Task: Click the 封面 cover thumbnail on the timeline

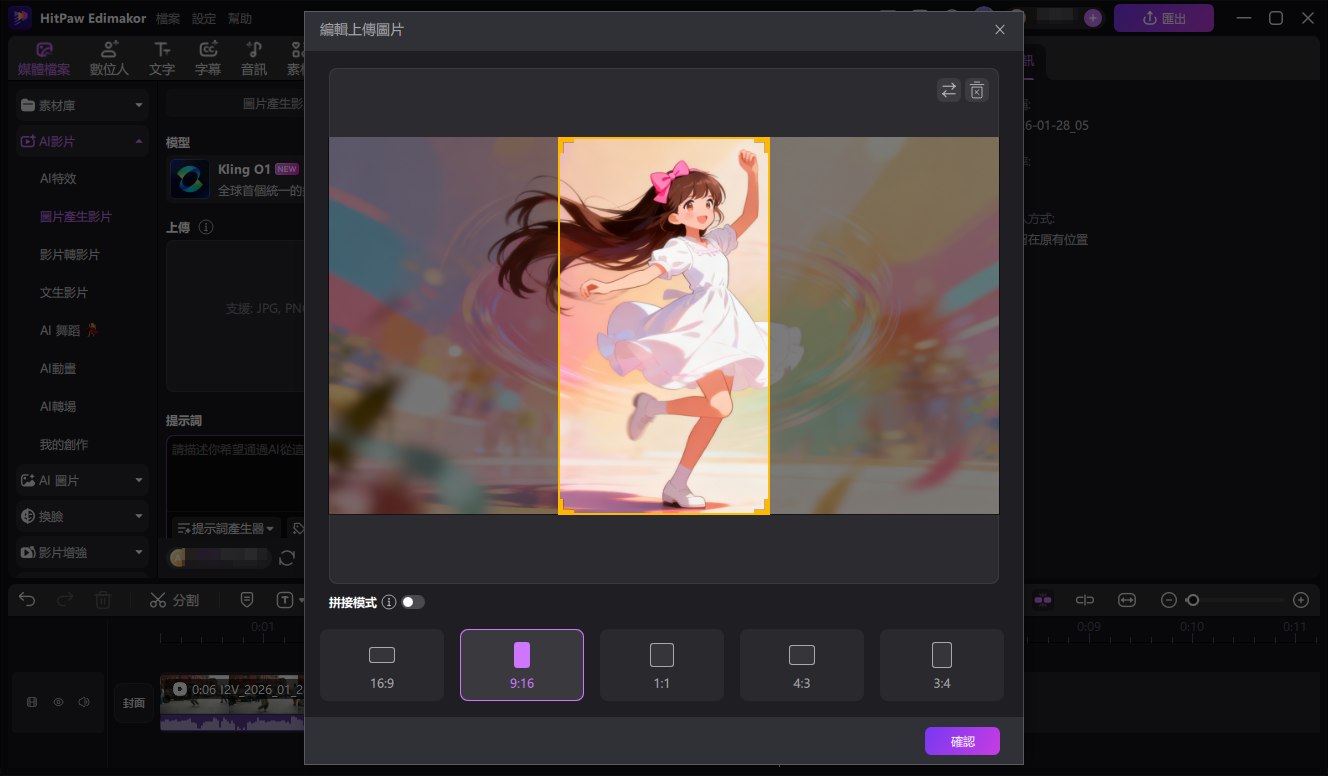Action: [x=133, y=702]
